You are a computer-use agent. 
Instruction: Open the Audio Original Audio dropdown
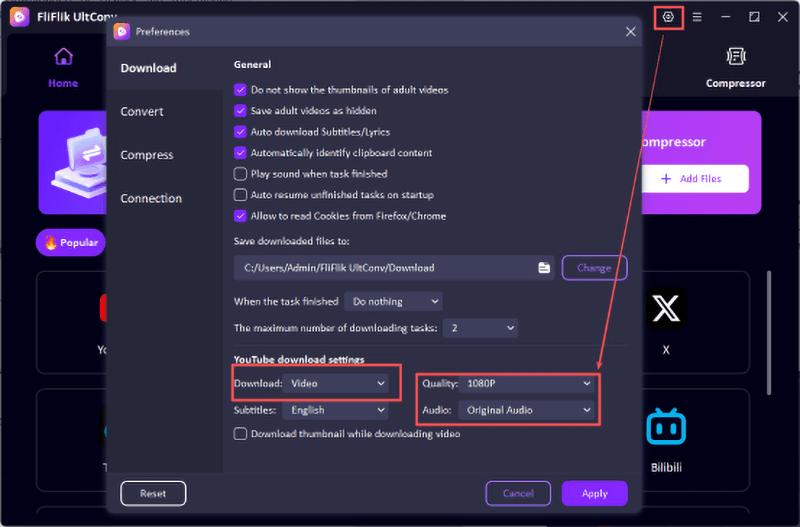click(x=529, y=410)
